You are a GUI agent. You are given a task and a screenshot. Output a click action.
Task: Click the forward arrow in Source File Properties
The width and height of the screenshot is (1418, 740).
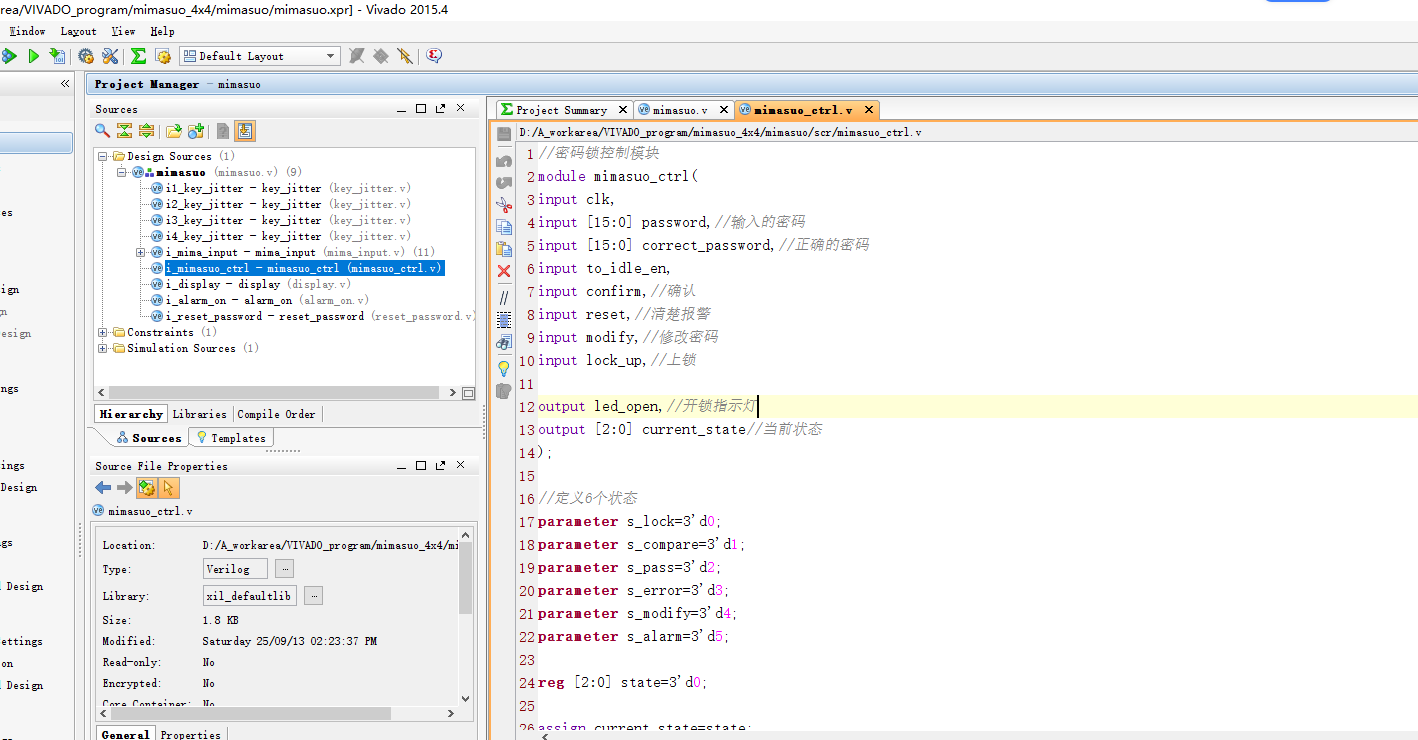124,488
